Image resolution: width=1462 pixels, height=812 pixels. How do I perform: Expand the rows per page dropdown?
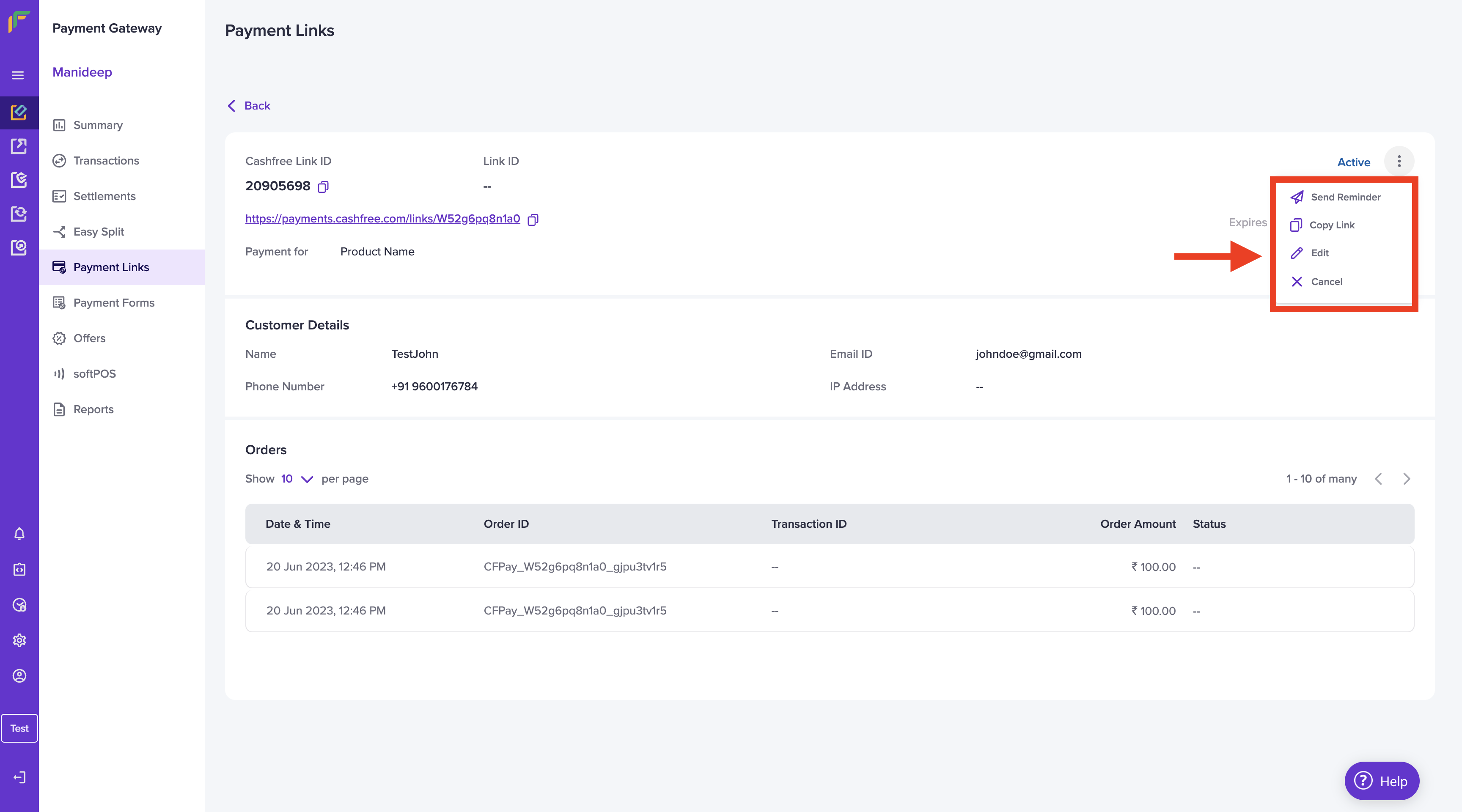point(297,479)
